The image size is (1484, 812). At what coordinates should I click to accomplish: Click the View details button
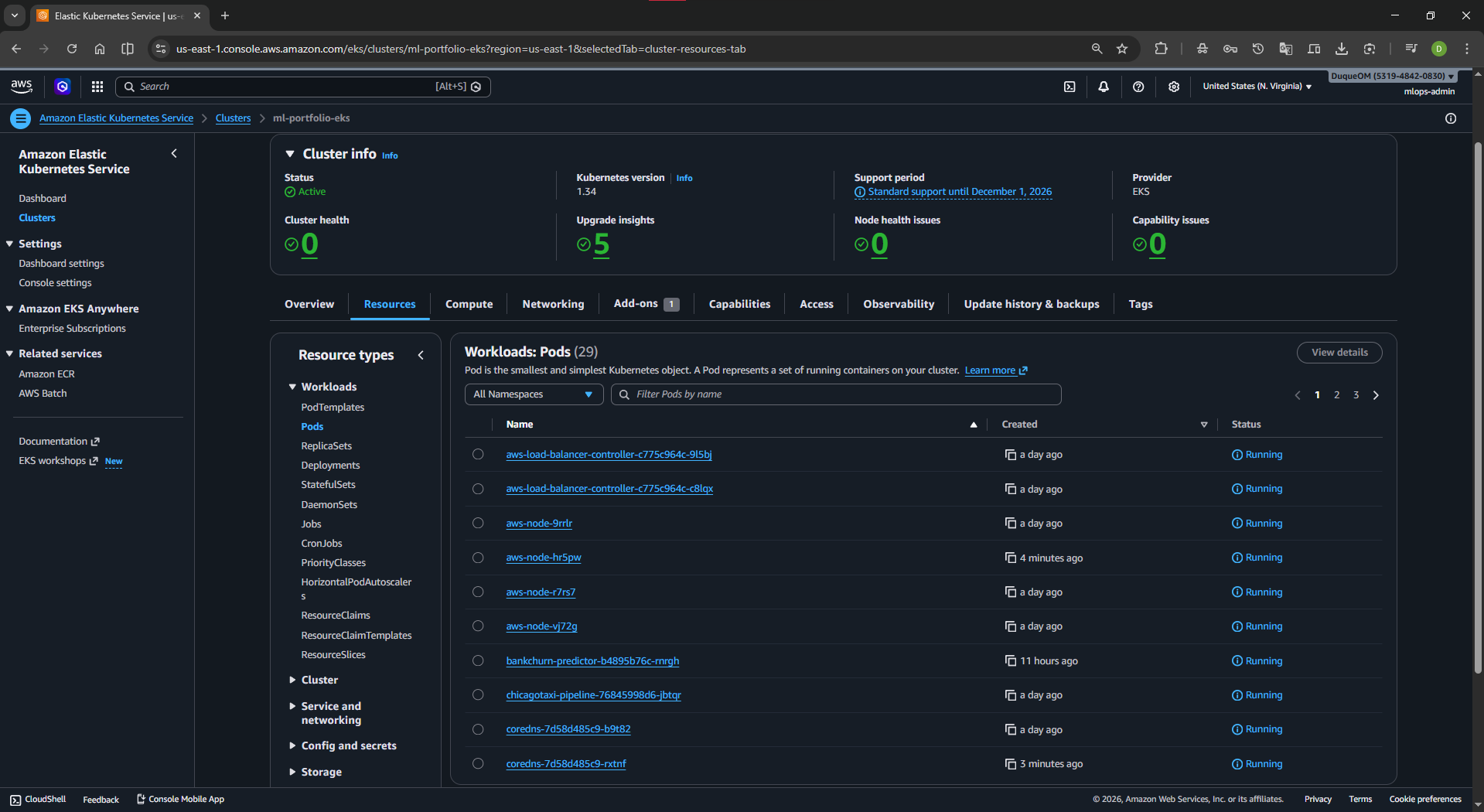click(1339, 353)
